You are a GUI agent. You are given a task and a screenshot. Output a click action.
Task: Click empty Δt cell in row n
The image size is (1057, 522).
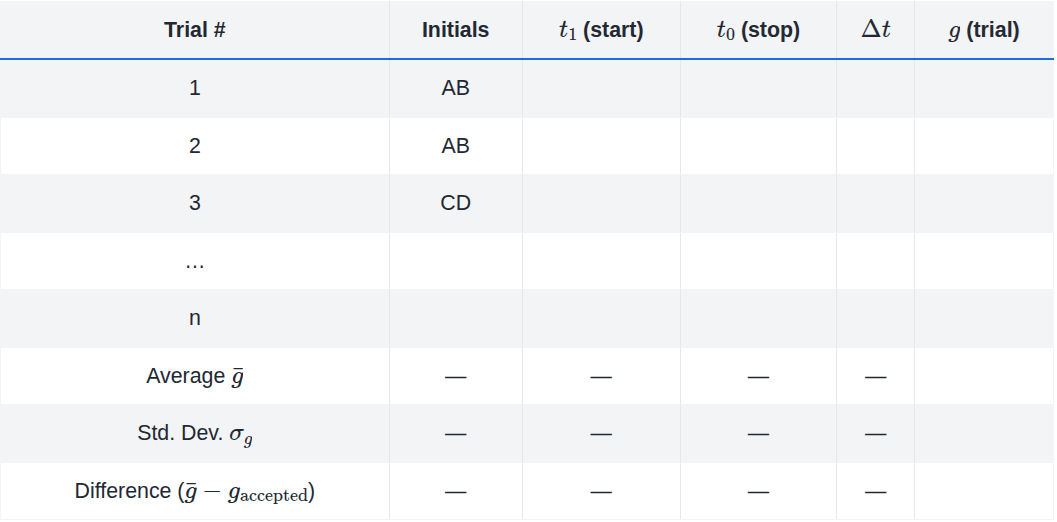875,318
